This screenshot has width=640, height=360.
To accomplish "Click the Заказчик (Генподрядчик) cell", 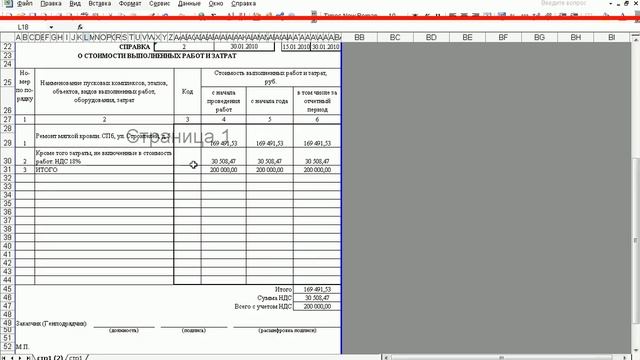I will (51, 323).
